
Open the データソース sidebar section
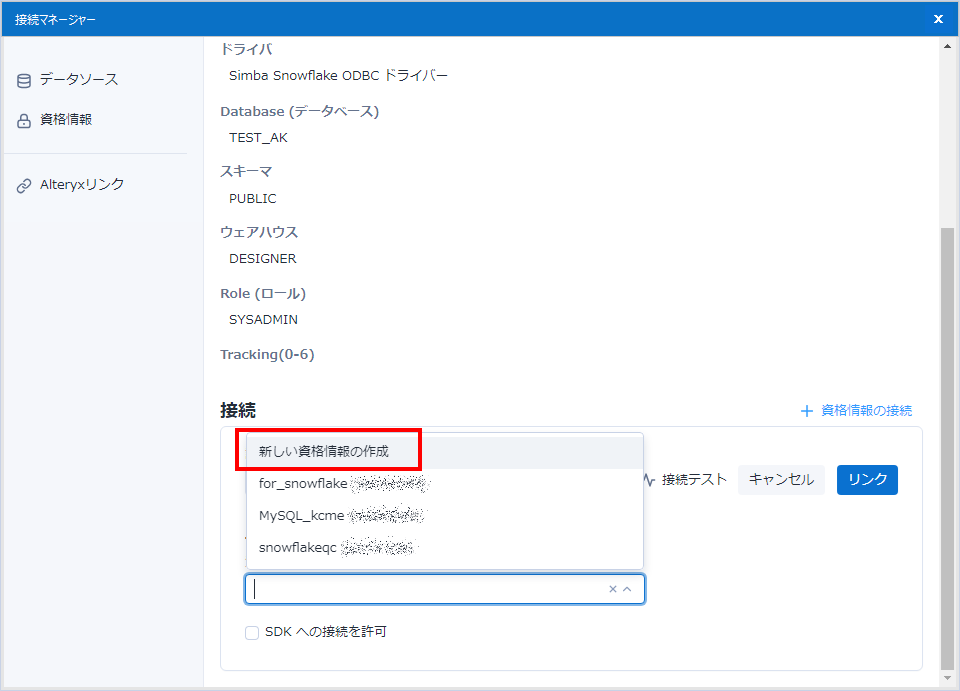(x=79, y=80)
